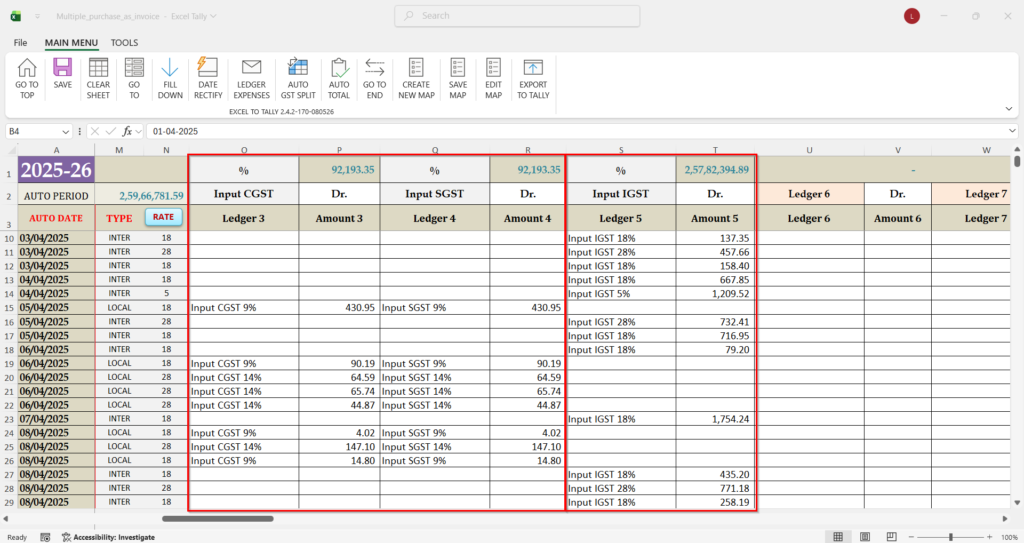Open Quick Access Toolbar customize dropdown
The width and height of the screenshot is (1024, 543).
click(37, 16)
